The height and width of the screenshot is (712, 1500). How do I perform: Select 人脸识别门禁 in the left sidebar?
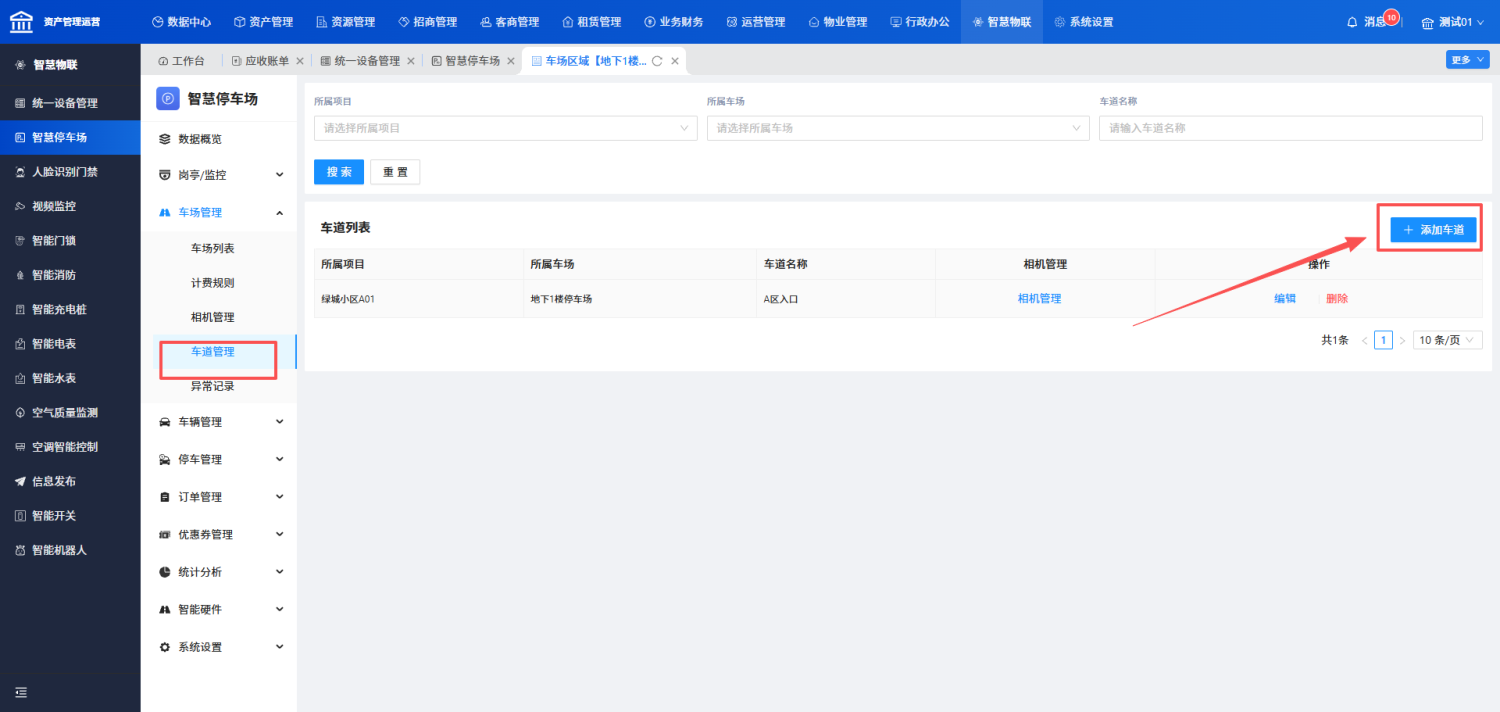coord(70,172)
